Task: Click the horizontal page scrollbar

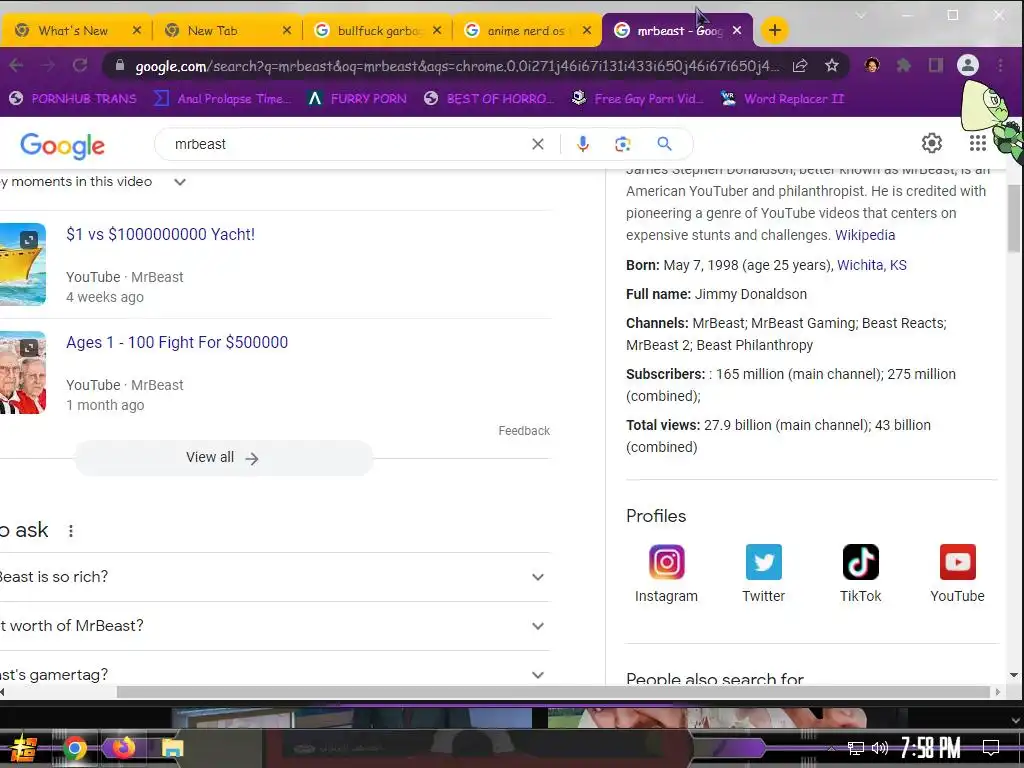Action: (553, 692)
